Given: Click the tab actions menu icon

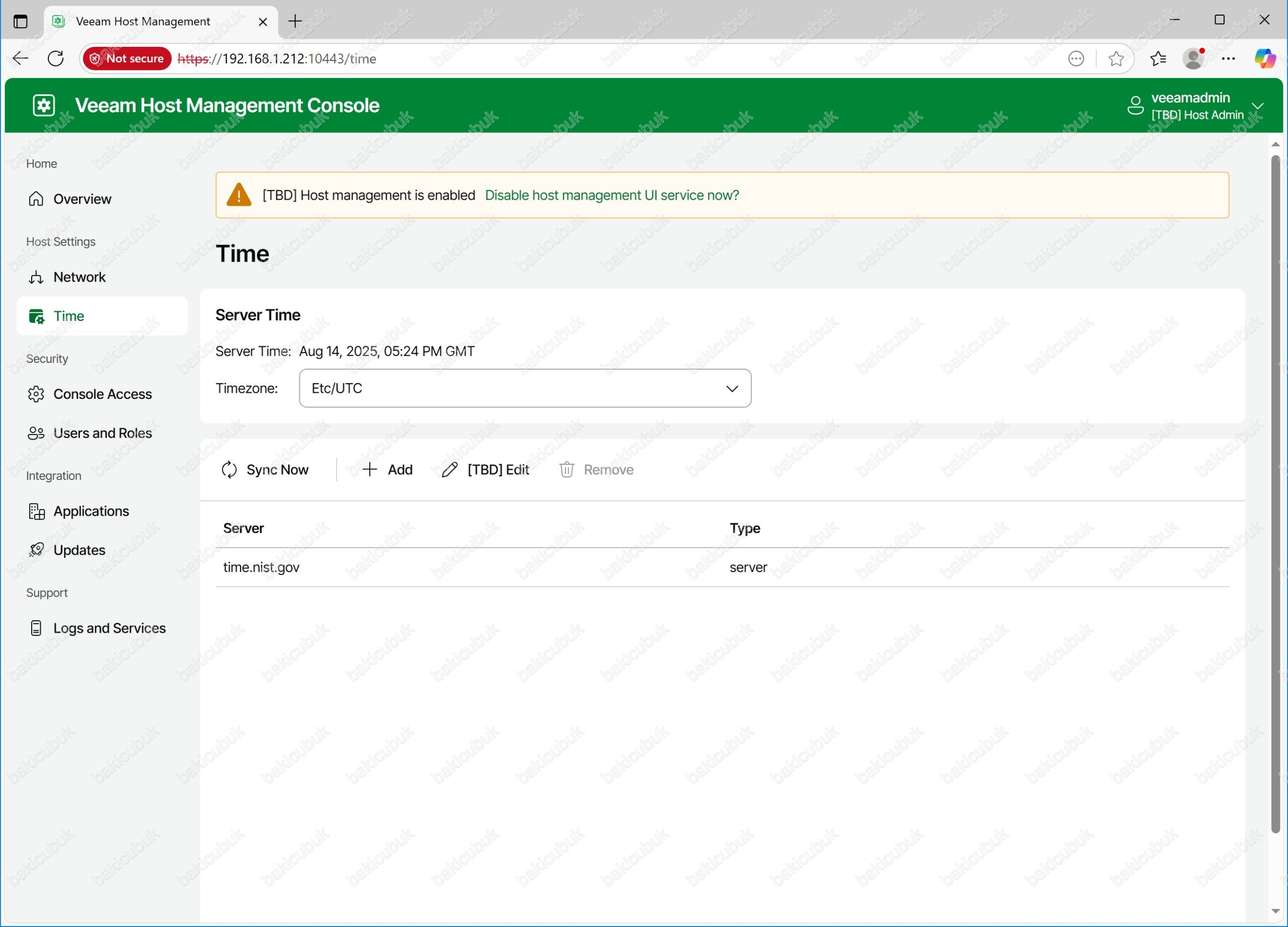Looking at the screenshot, I should [x=21, y=22].
